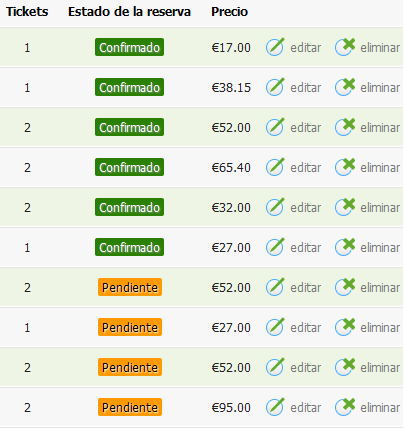Select the €52.00 confirmed price cell

(231, 128)
